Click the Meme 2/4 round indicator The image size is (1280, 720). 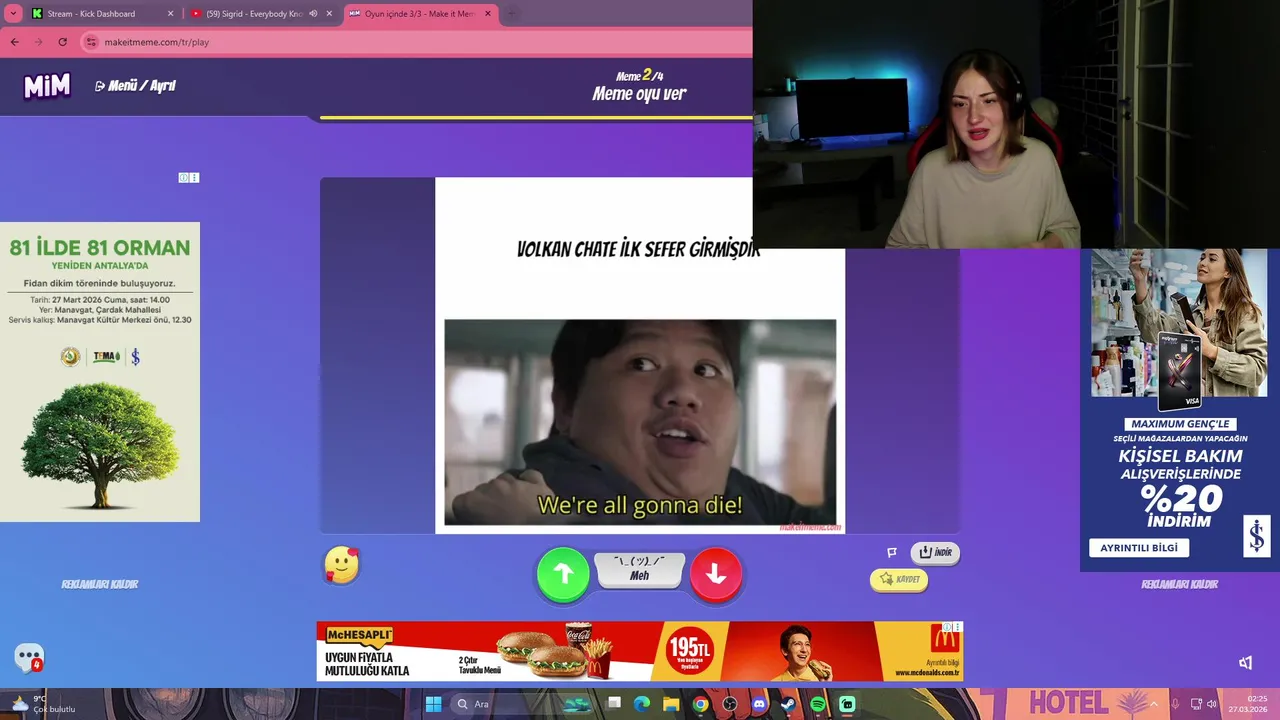click(x=640, y=76)
